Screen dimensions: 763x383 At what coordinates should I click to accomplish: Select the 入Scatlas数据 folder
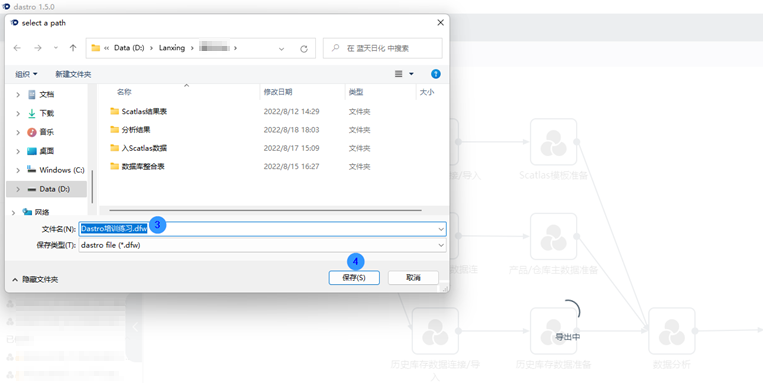pos(144,148)
